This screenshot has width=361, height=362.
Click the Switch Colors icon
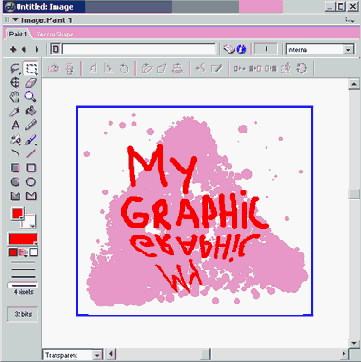tap(302, 69)
